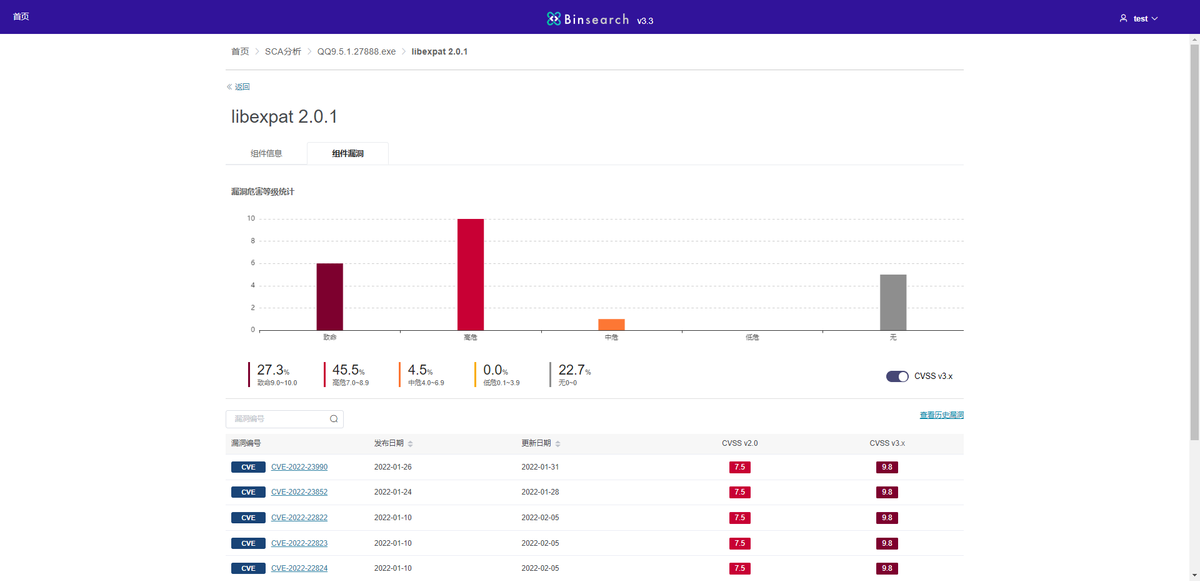Click the 高危 red chart bar
This screenshot has height=581, width=1200.
pyautogui.click(x=471, y=274)
